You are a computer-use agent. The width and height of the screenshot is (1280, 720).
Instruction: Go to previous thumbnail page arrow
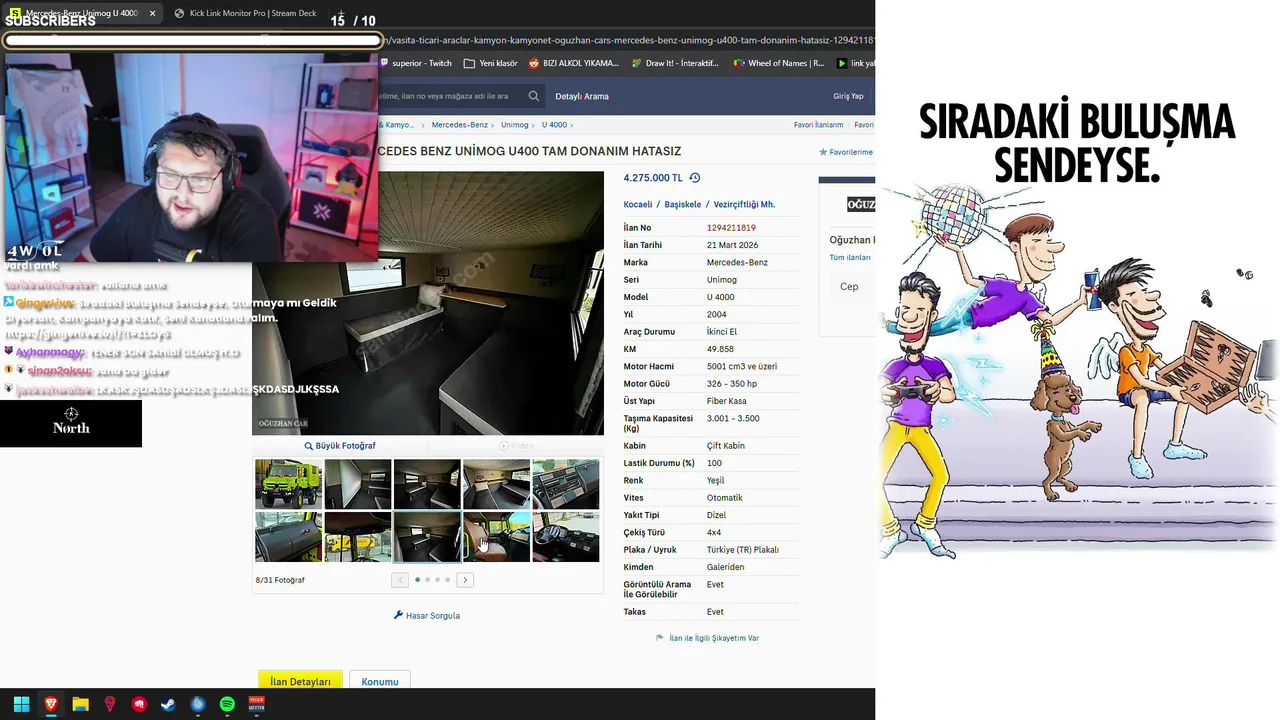tap(400, 580)
